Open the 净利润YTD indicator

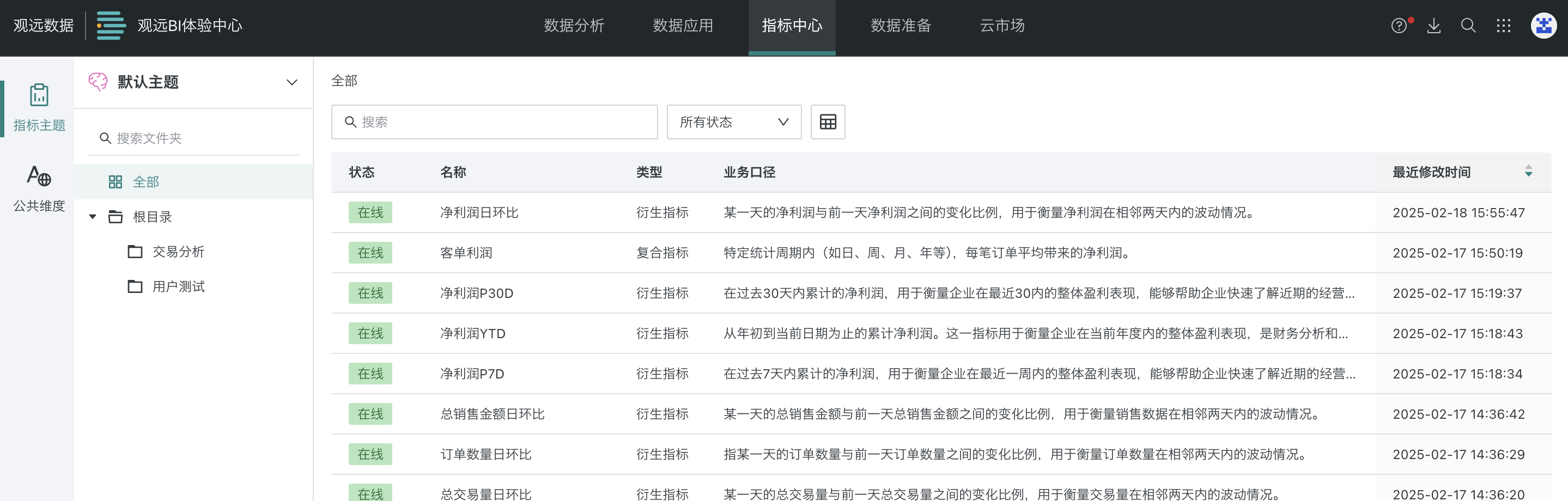point(473,334)
